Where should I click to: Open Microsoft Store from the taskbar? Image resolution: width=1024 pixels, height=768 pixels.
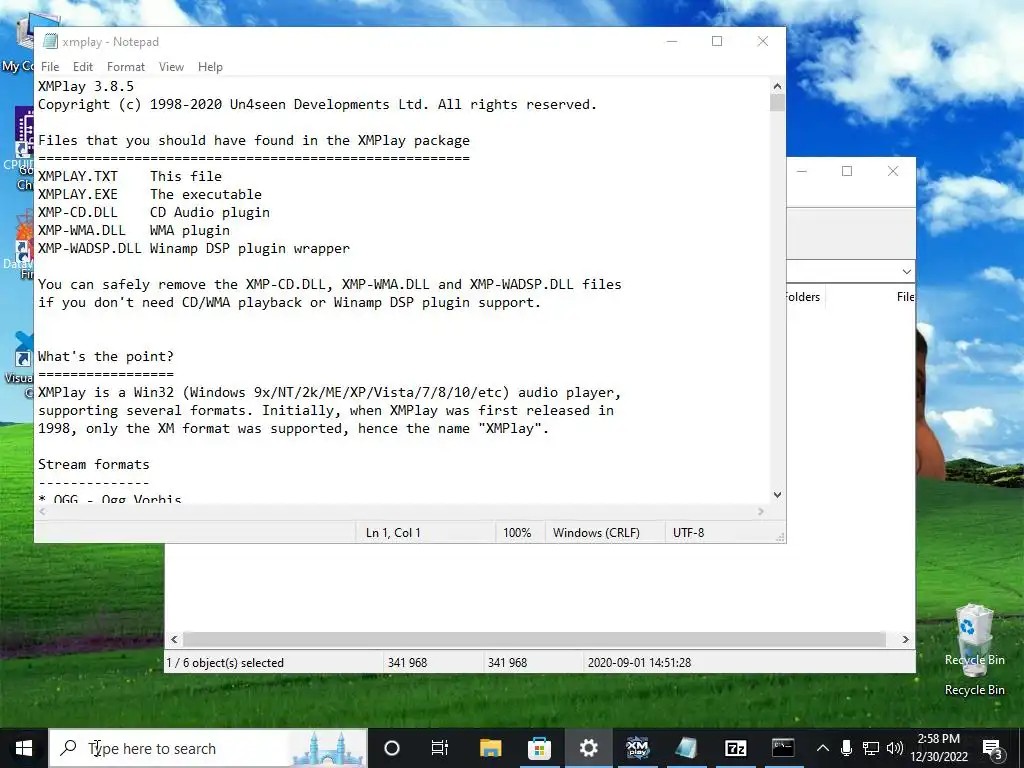point(539,748)
